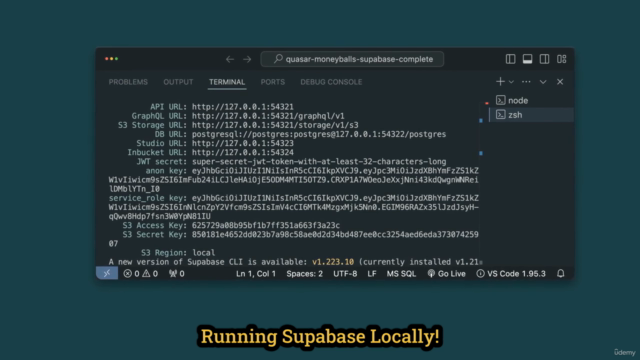Open the new terminal launch profile dropdown
This screenshot has width=640, height=360.
pos(511,82)
